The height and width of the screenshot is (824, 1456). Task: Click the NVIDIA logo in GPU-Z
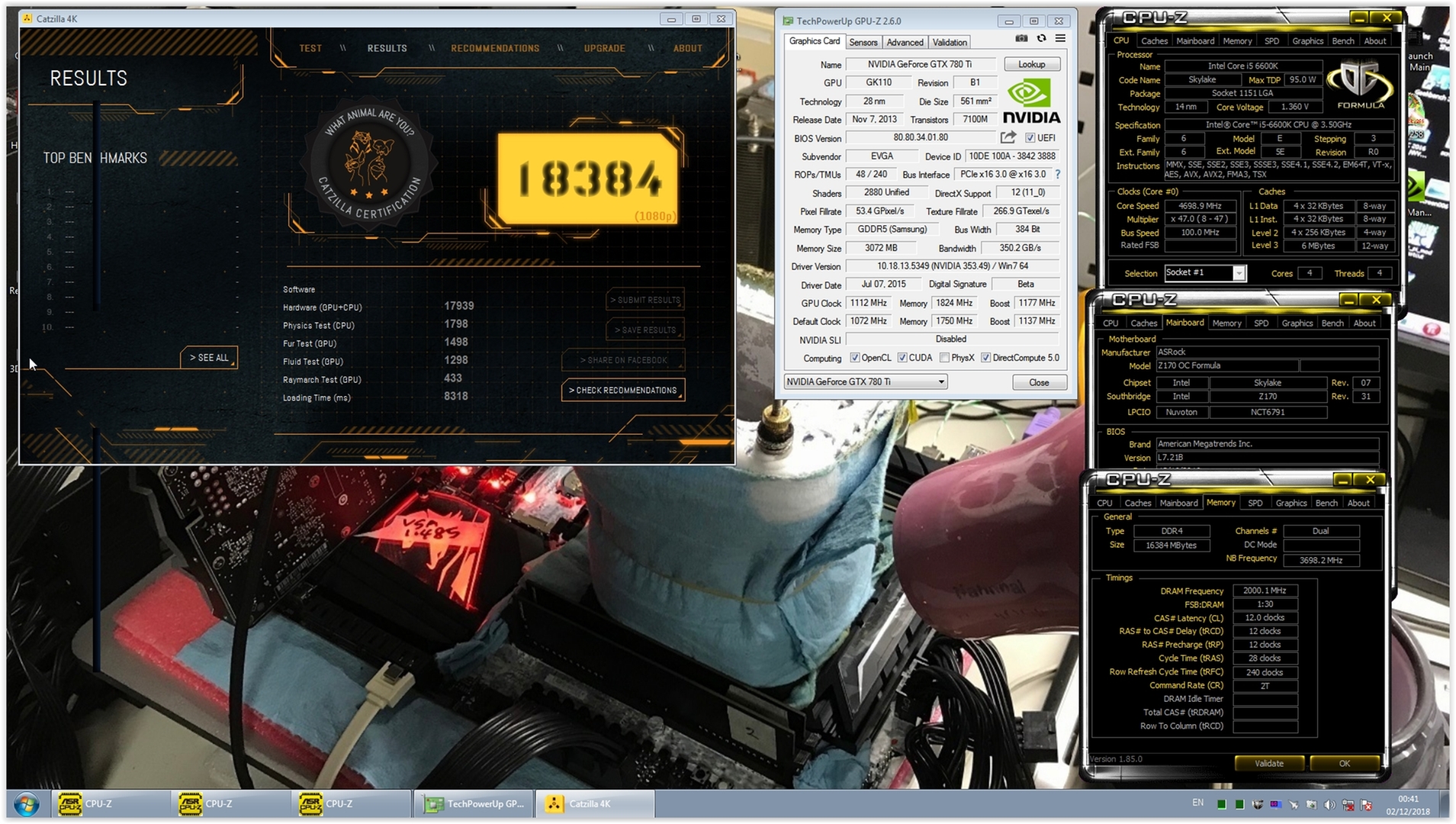click(1031, 102)
